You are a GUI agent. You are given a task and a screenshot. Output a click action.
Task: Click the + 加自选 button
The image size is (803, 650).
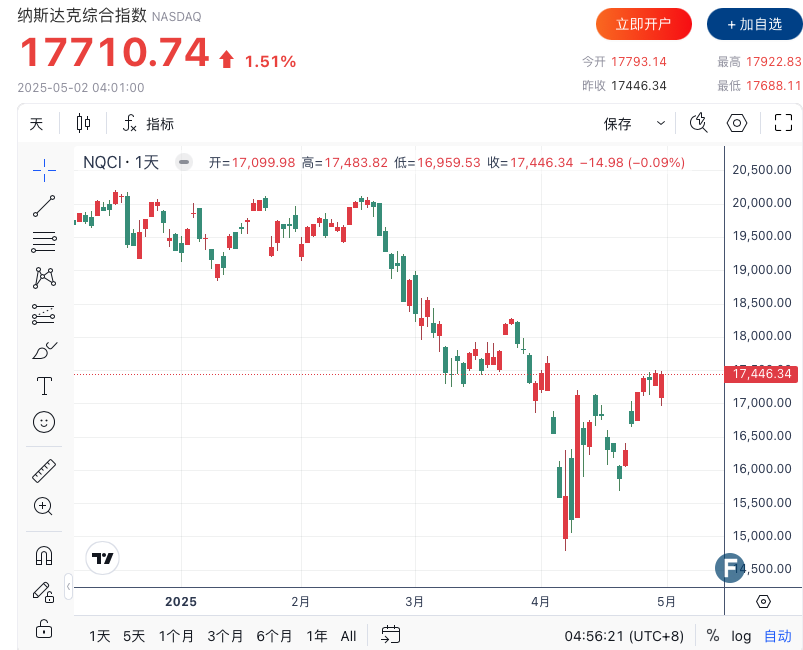754,24
